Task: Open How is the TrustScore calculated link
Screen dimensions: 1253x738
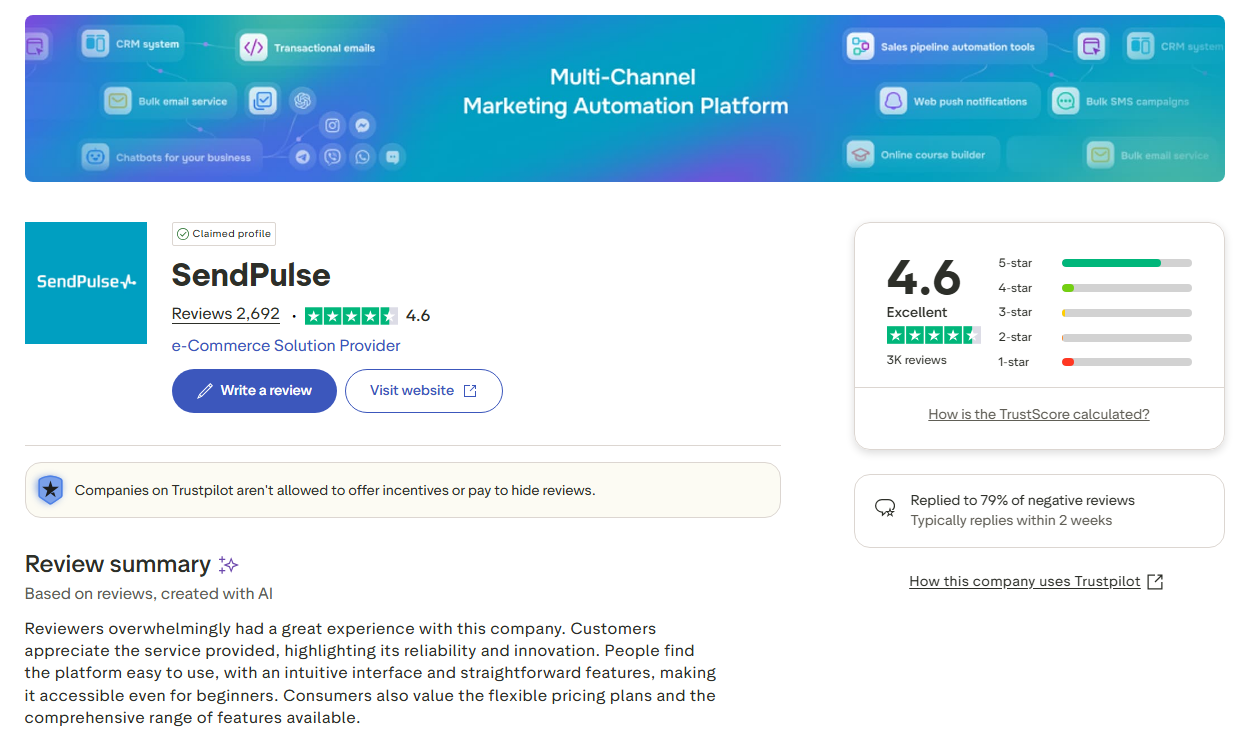Action: coord(1038,413)
